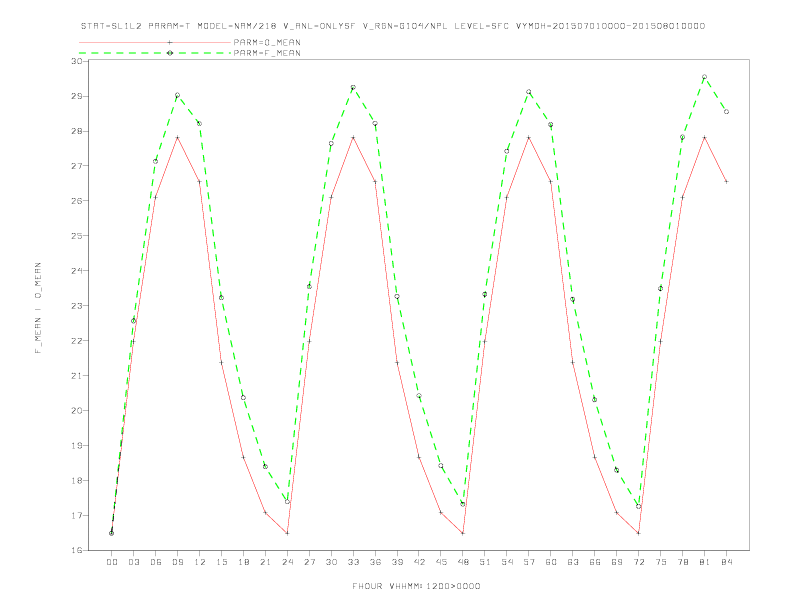
Task: Click the F_MEAN | O_MEAN vertical axis title
Action: (x=38, y=308)
